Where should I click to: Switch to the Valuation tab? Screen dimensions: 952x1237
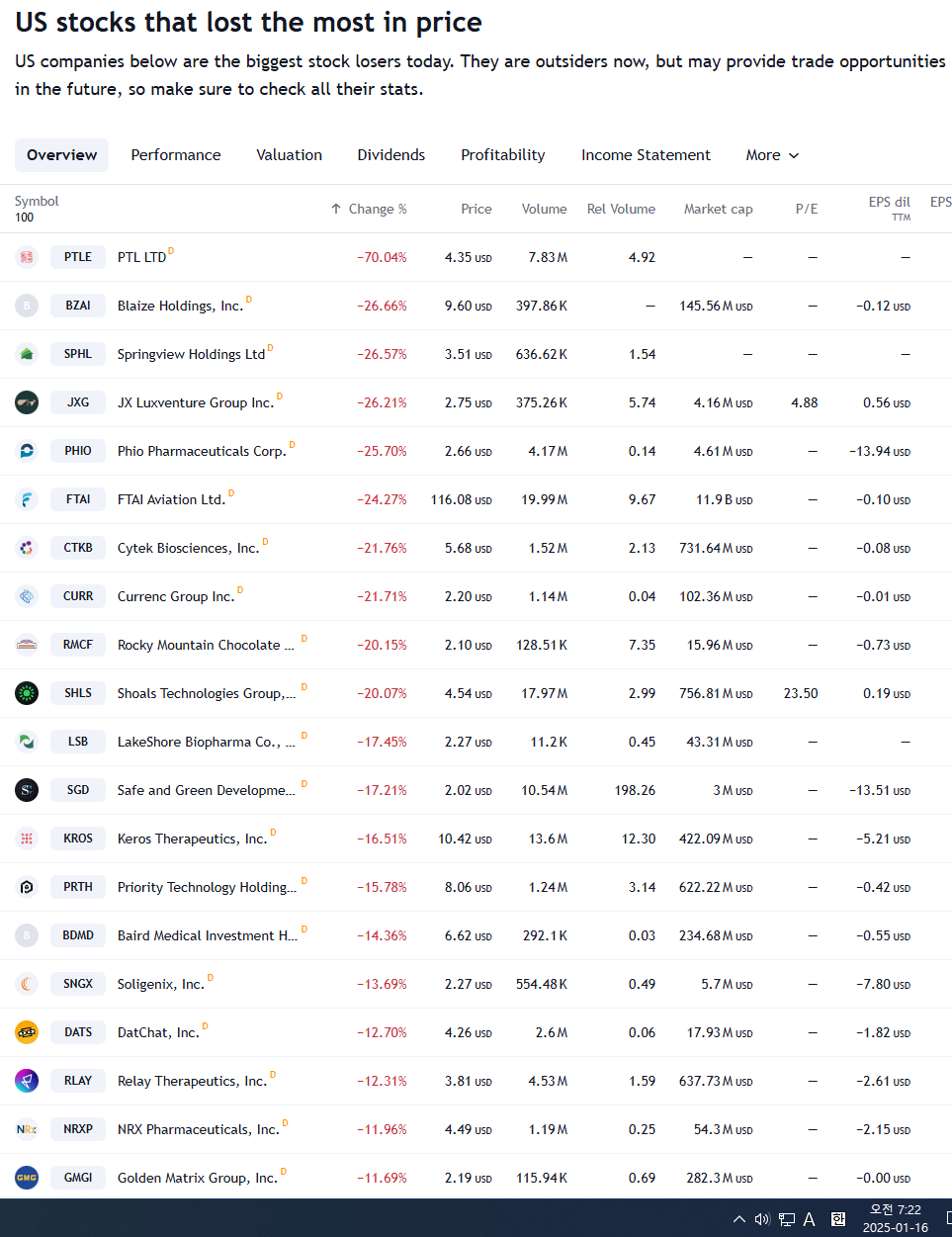289,155
